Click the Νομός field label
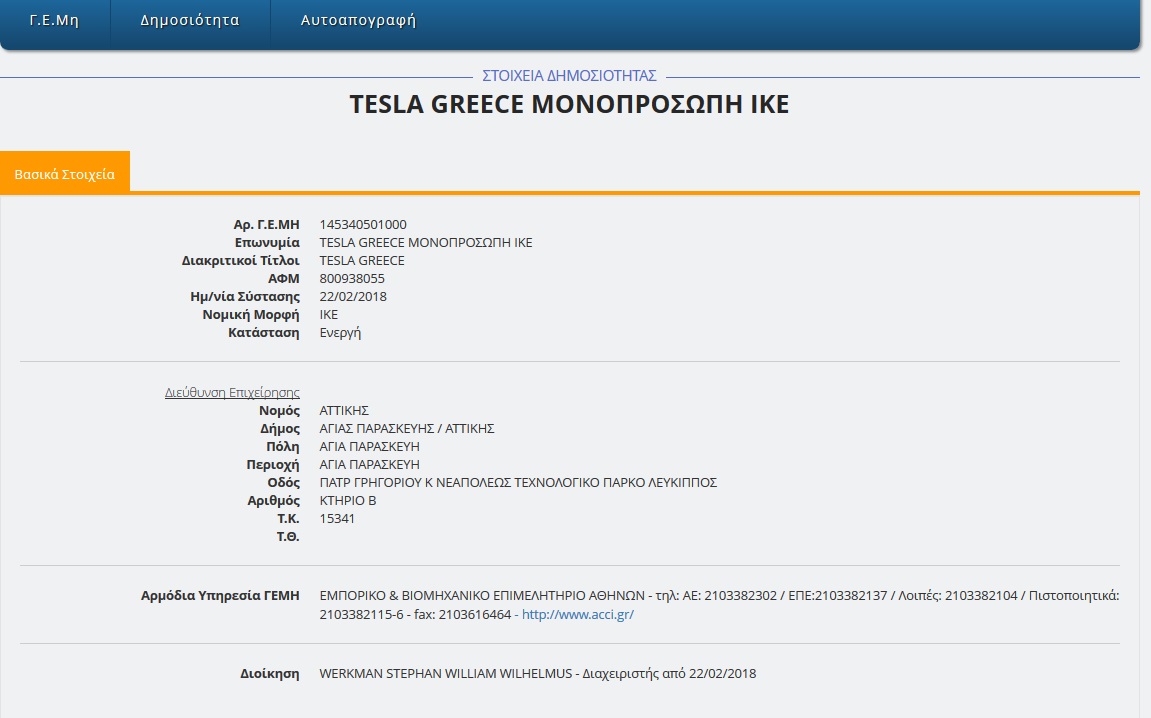Viewport: 1151px width, 718px height. (x=279, y=410)
